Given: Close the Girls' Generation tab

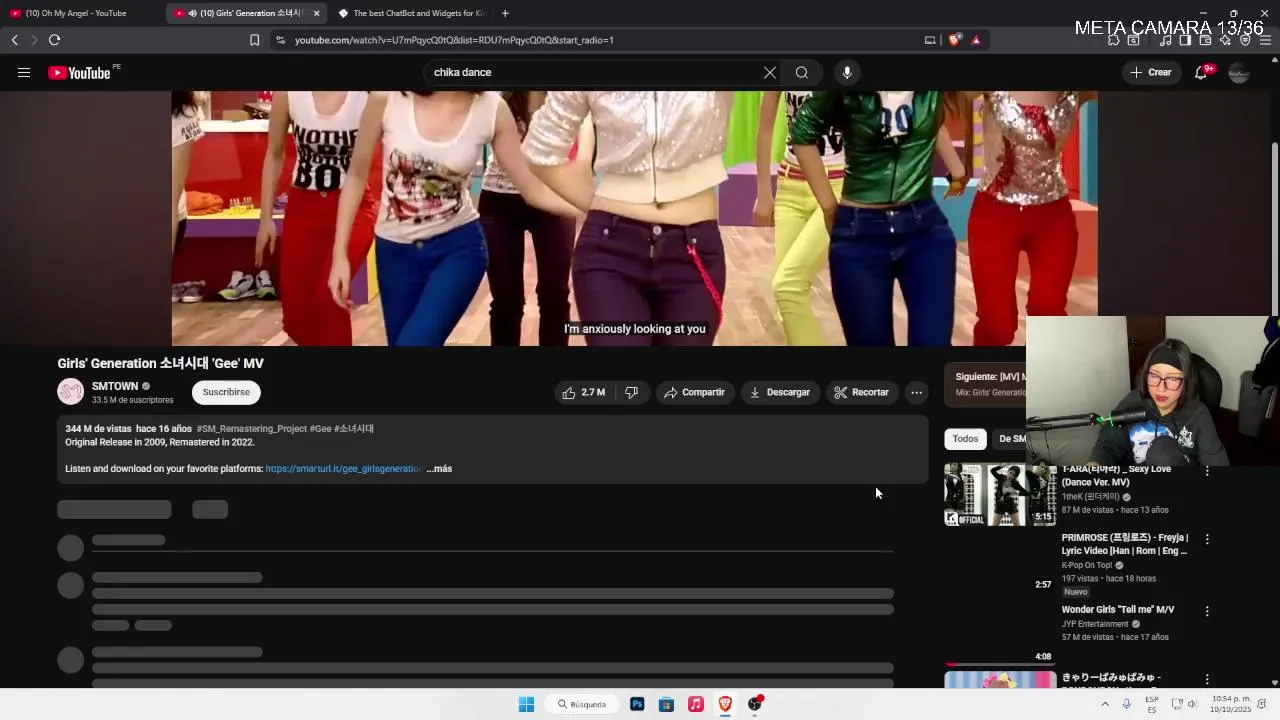Looking at the screenshot, I should [316, 13].
